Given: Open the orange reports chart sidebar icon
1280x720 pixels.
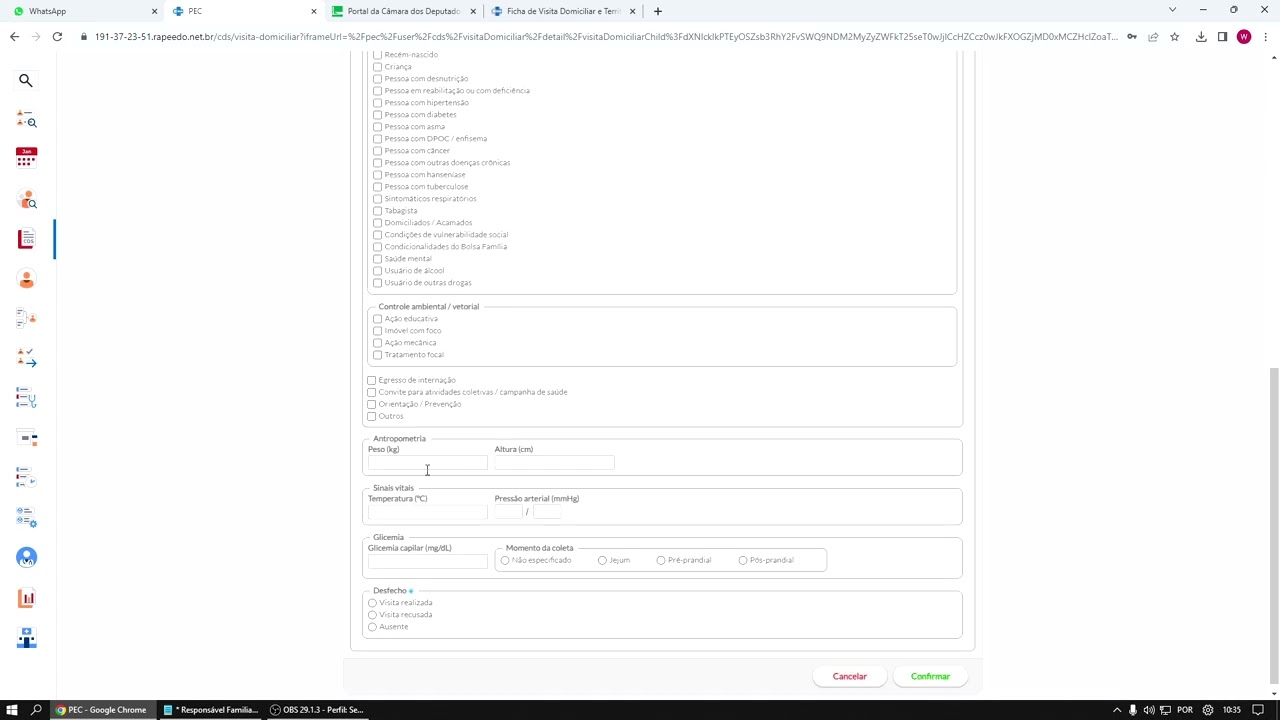Looking at the screenshot, I should 26,598.
